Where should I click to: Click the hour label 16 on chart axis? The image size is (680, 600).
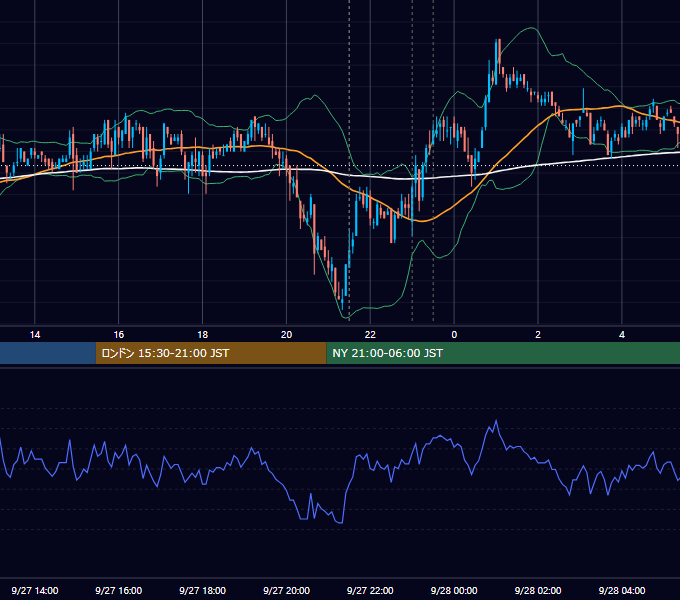[x=119, y=335]
